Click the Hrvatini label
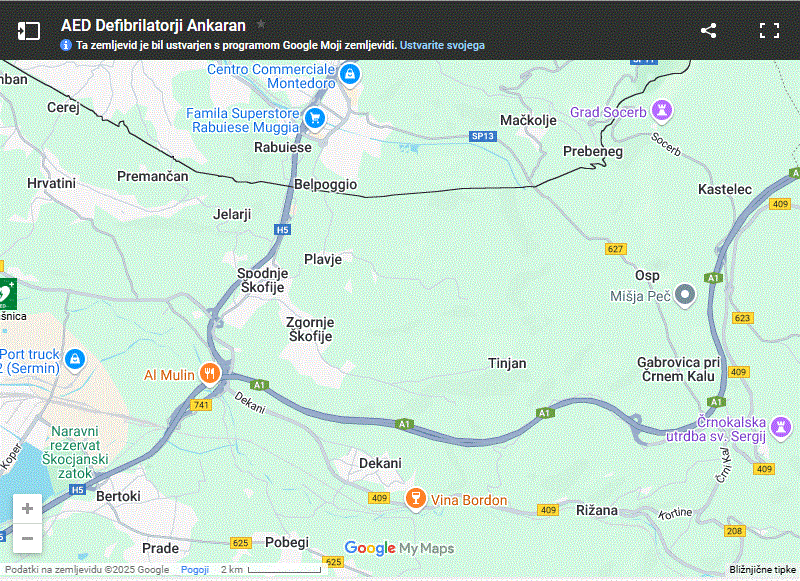The height and width of the screenshot is (581, 800). pyautogui.click(x=52, y=183)
